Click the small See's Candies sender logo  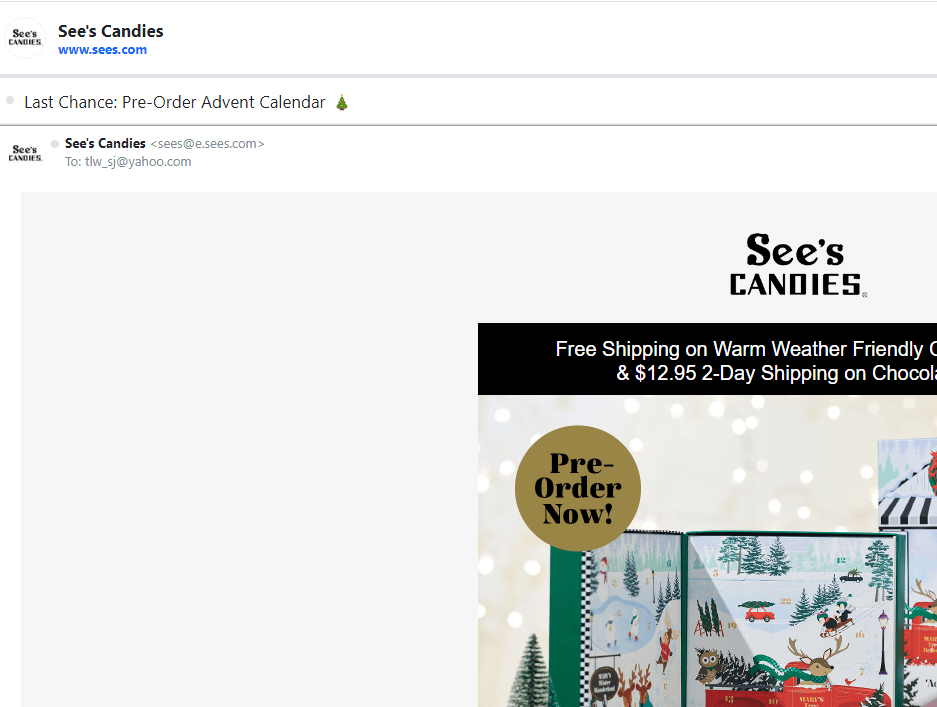click(x=26, y=153)
